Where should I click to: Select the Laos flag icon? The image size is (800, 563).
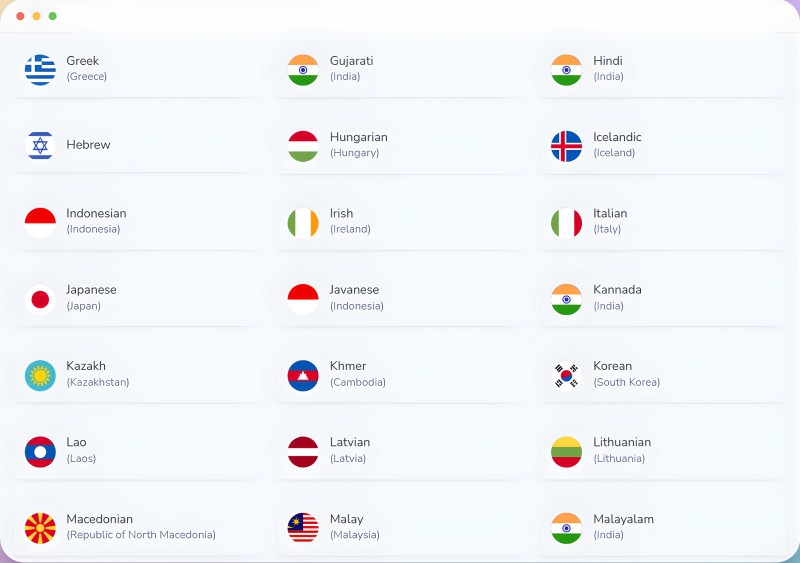[x=40, y=452]
